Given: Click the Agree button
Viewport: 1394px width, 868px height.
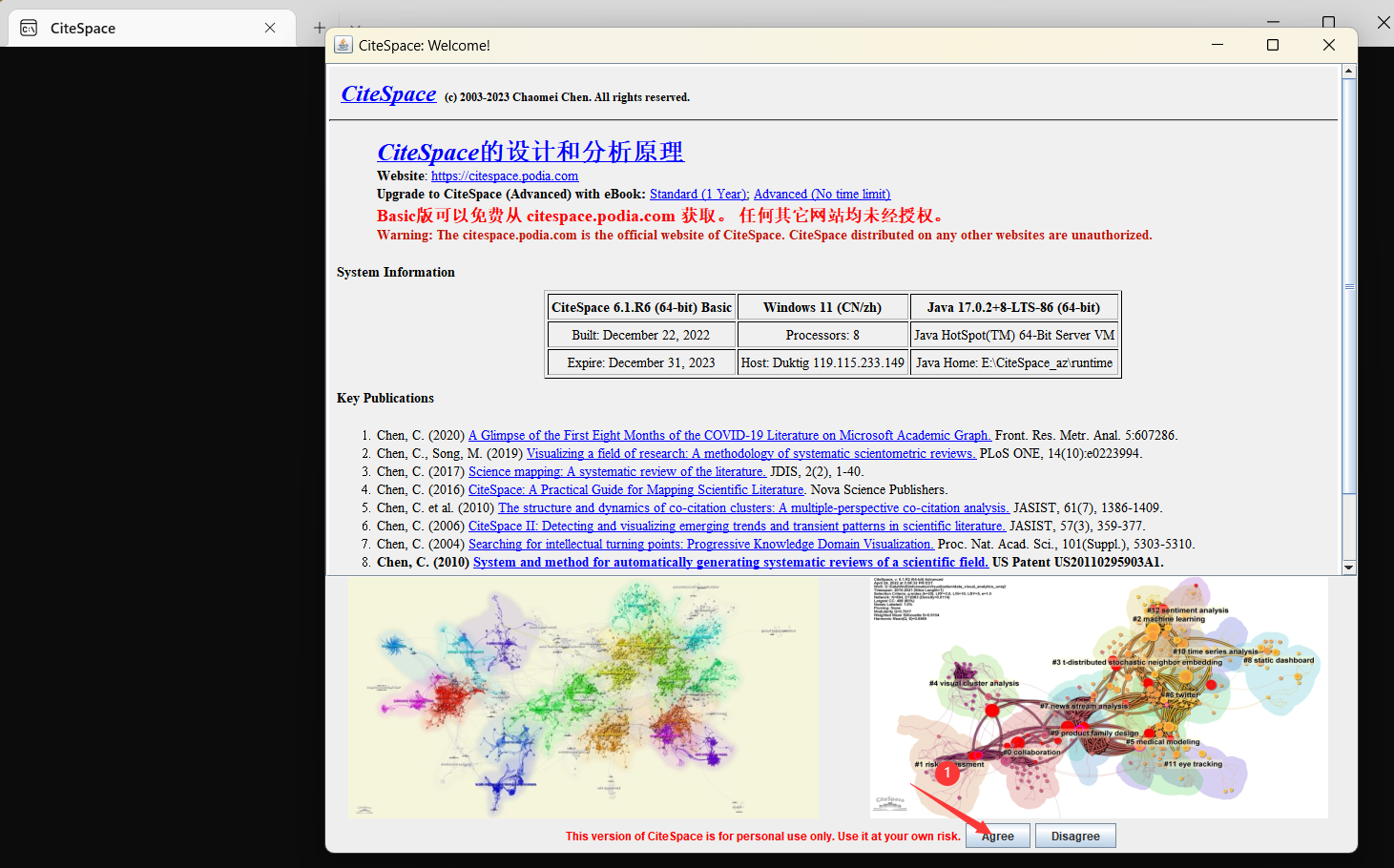Looking at the screenshot, I should [998, 836].
